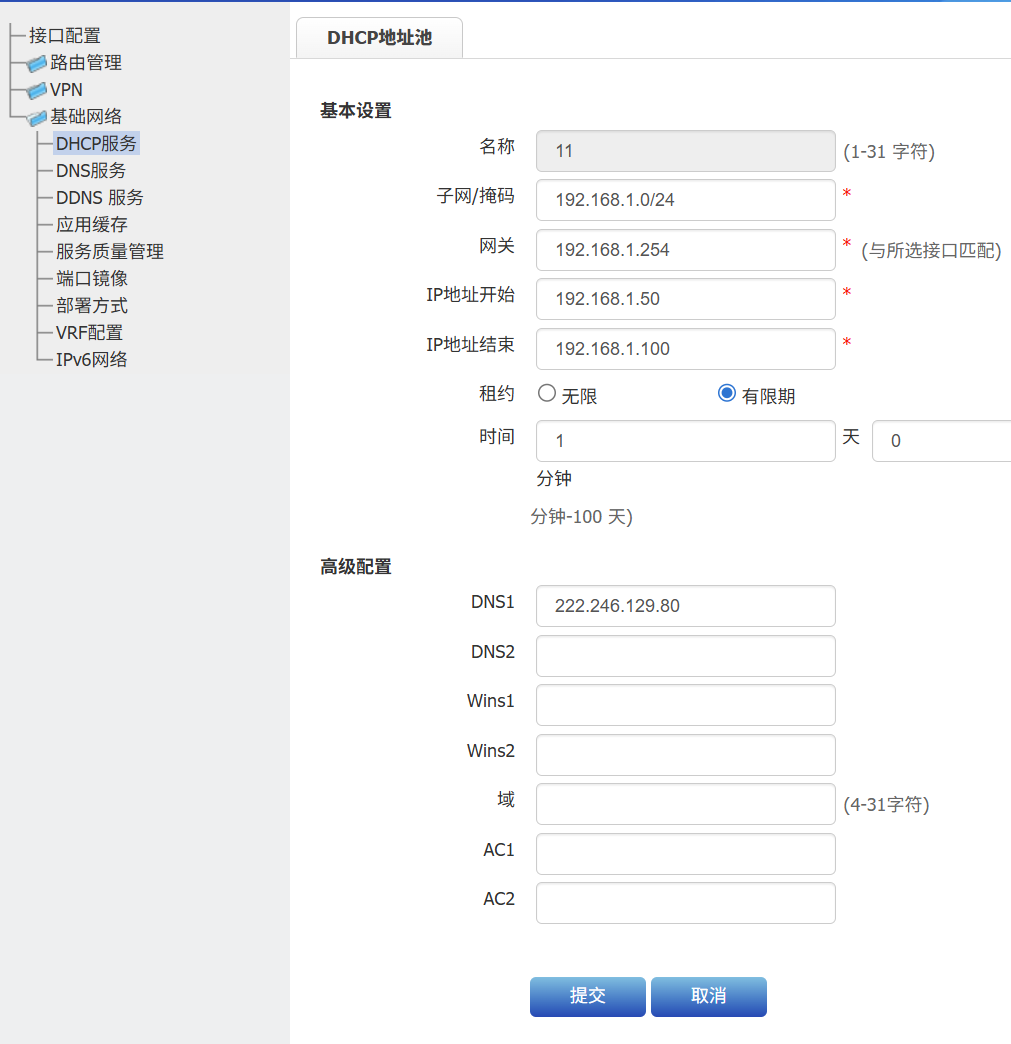Click the DNS1 input field
Screen dimensions: 1011x1044
685,606
